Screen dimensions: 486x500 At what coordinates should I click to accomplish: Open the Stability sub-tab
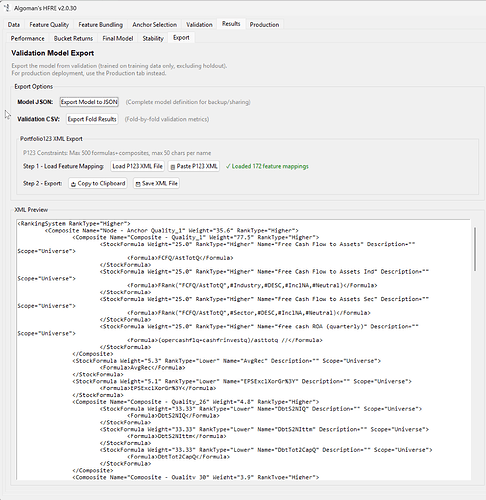153,39
